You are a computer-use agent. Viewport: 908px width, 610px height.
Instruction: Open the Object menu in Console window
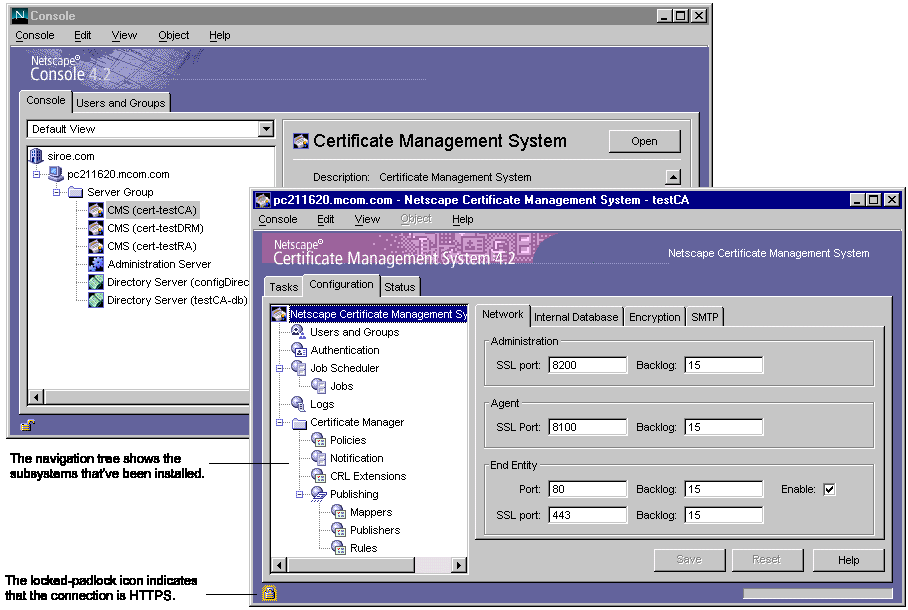pyautogui.click(x=174, y=35)
